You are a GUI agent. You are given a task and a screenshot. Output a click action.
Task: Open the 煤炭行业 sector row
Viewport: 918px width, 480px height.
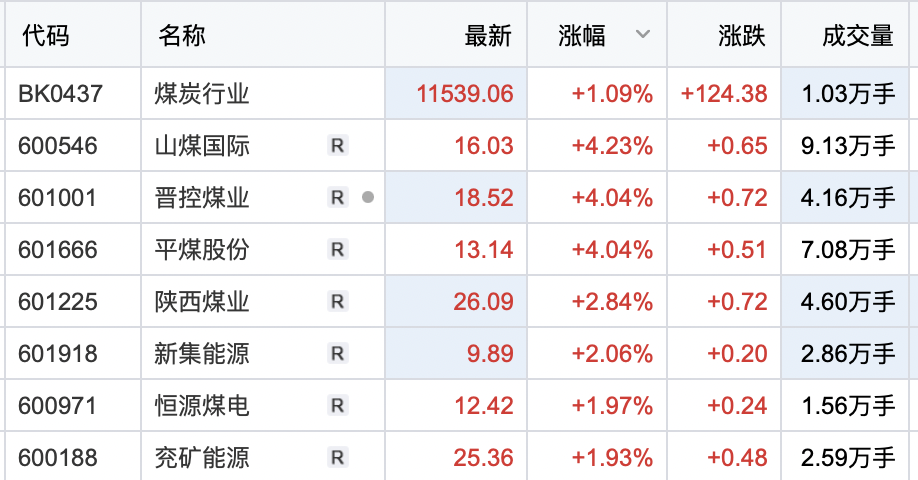202,94
